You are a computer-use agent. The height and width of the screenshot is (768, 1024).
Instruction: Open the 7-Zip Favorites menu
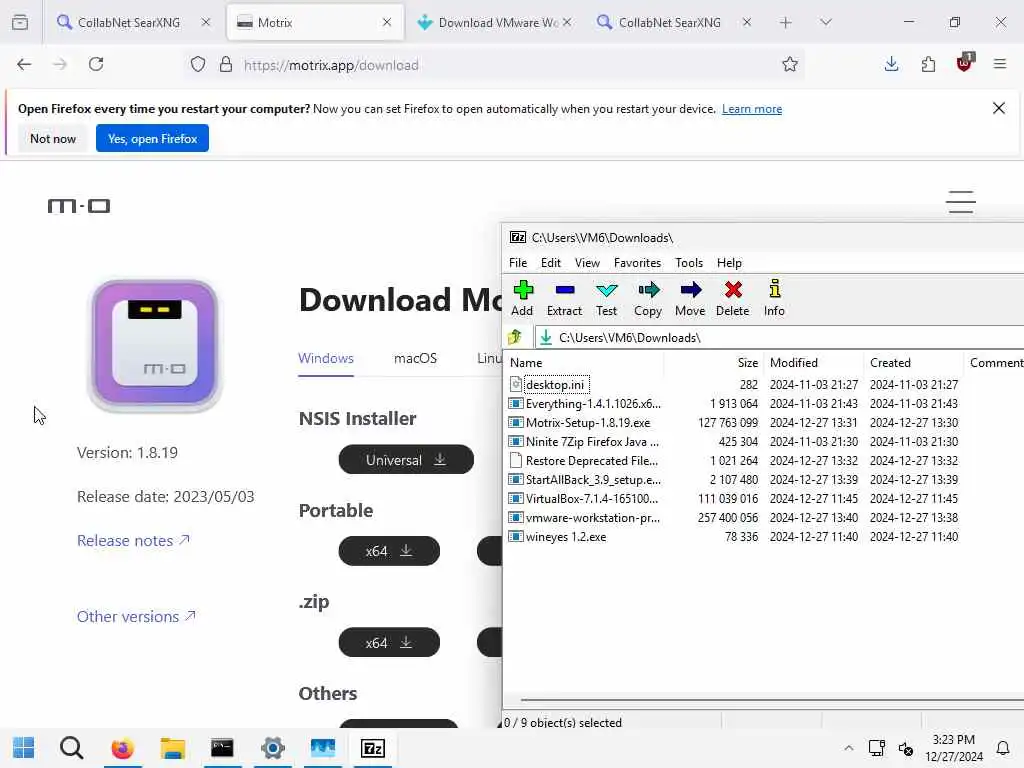click(x=637, y=263)
